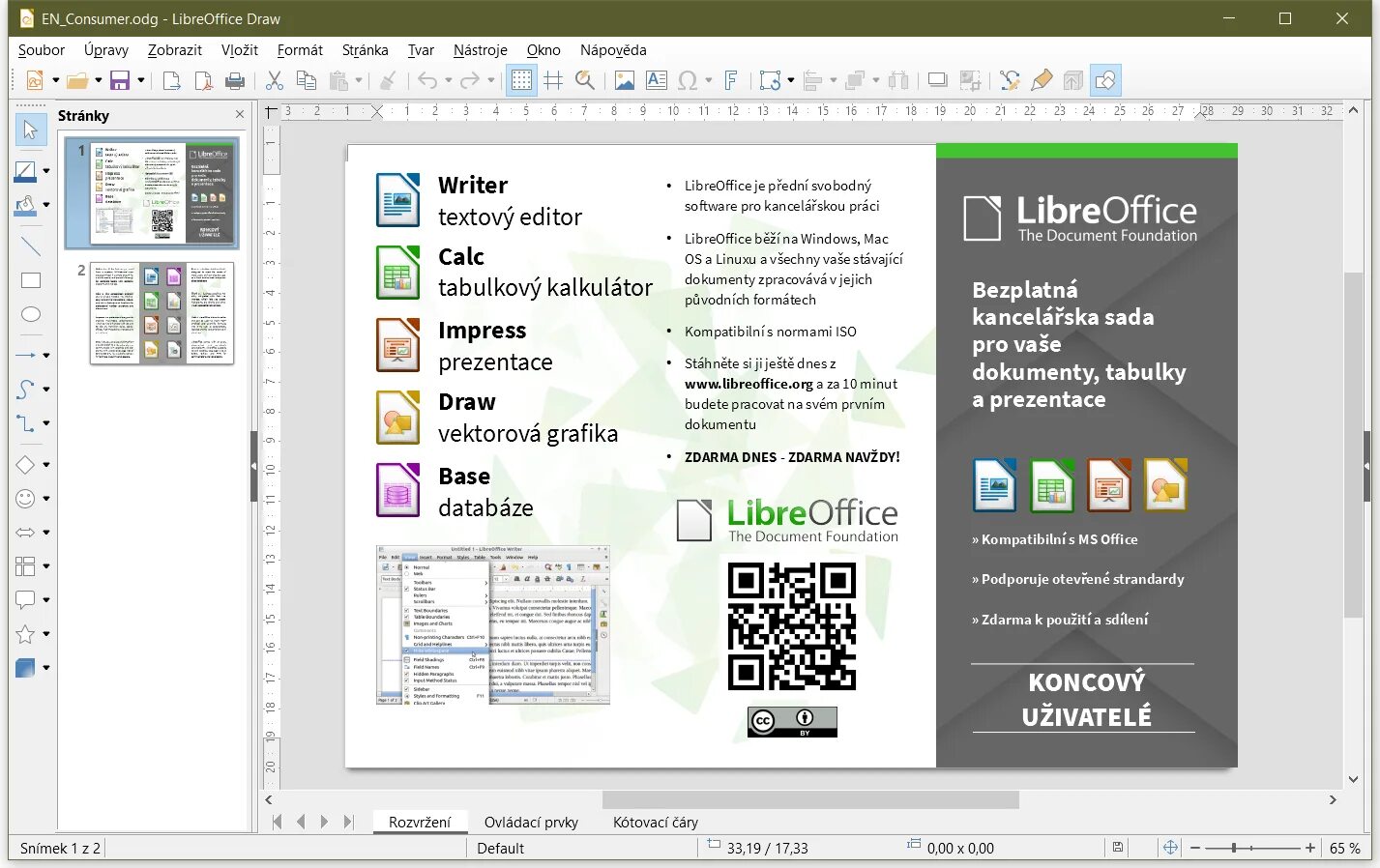1380x868 pixels.
Task: Open the Formát menu
Action: pos(300,50)
